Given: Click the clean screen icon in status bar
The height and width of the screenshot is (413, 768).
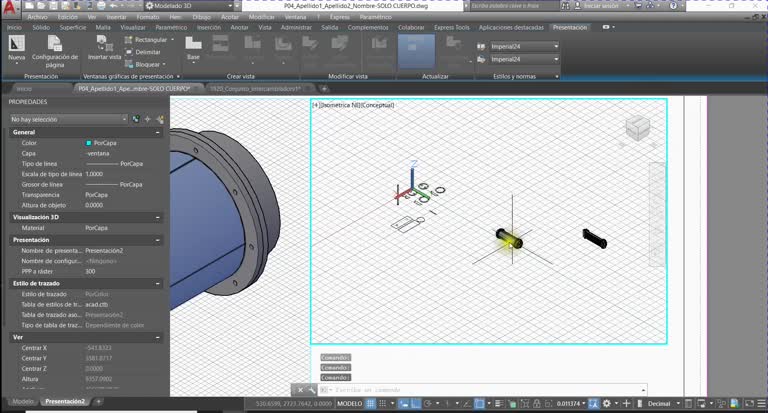Looking at the screenshot, I should pos(749,404).
